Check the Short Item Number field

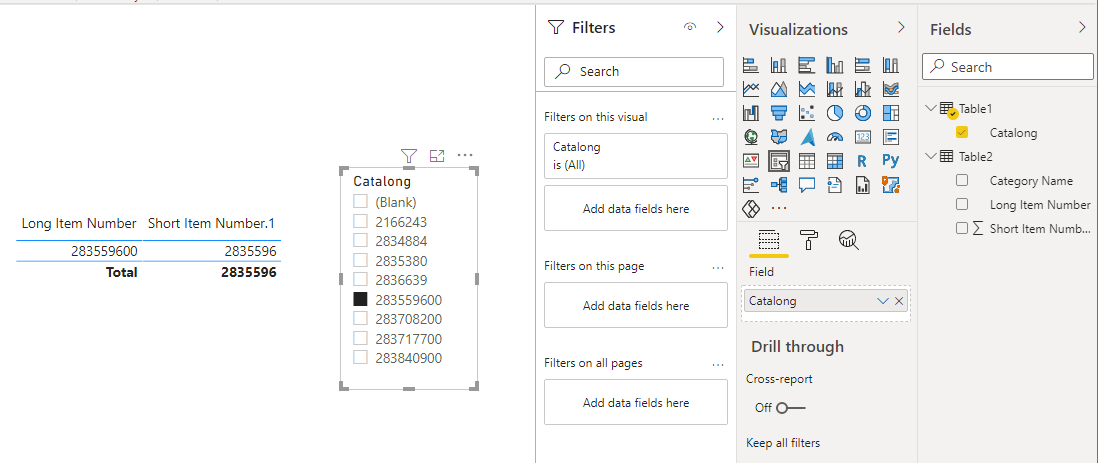click(961, 228)
